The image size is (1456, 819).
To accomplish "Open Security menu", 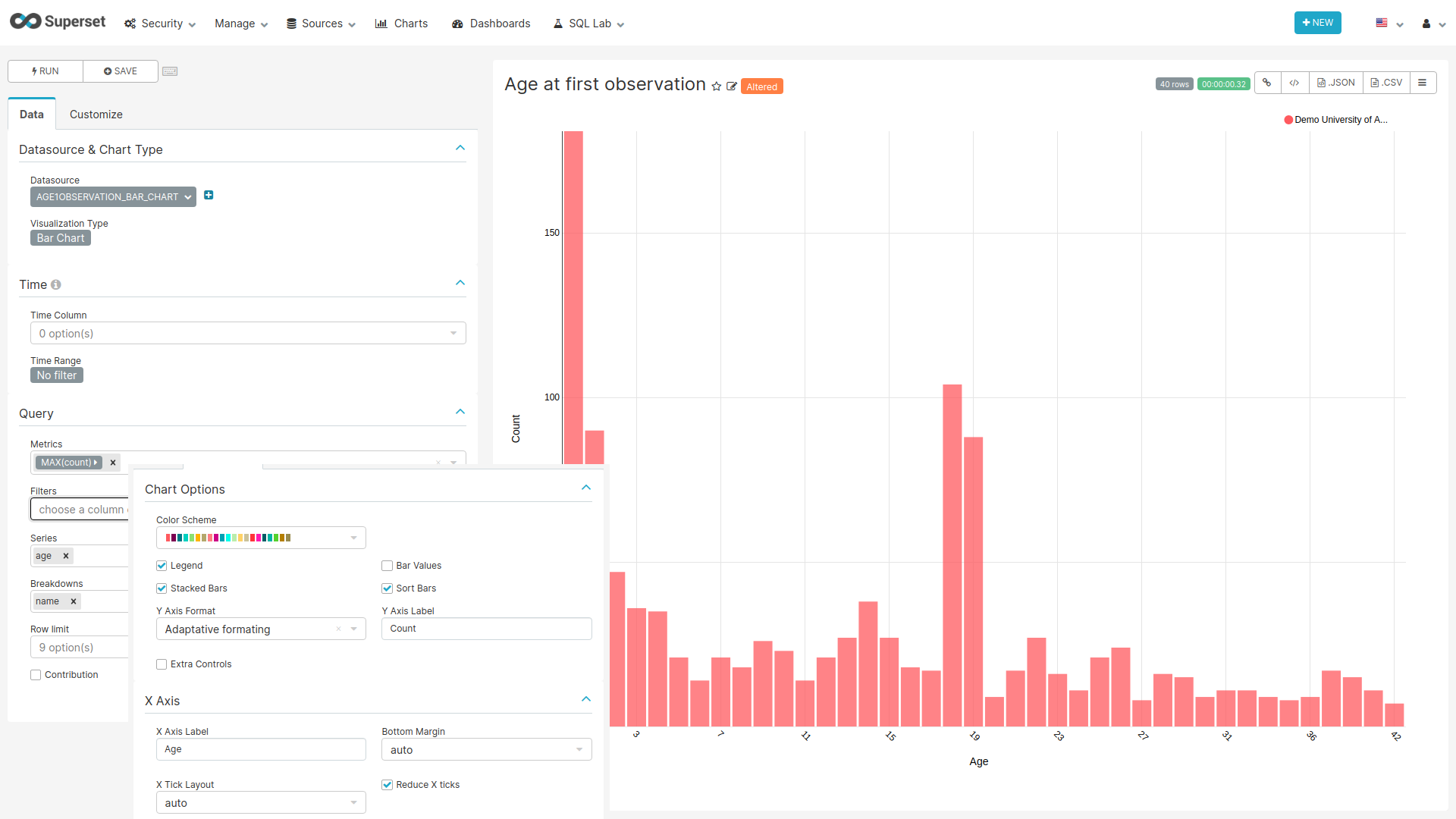I will click(x=160, y=24).
